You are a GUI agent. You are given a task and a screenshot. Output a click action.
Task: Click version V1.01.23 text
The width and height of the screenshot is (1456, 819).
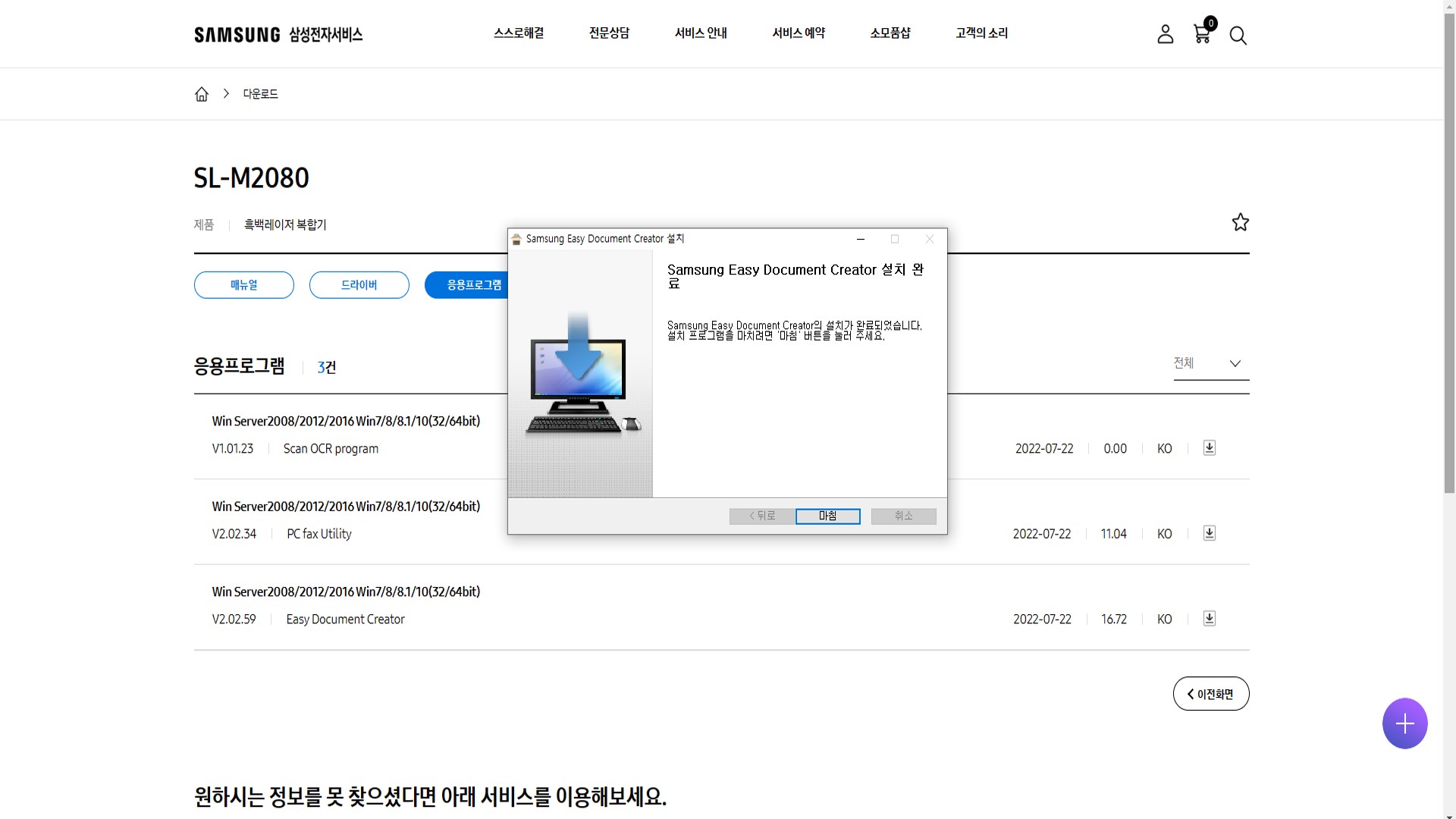pyautogui.click(x=233, y=449)
